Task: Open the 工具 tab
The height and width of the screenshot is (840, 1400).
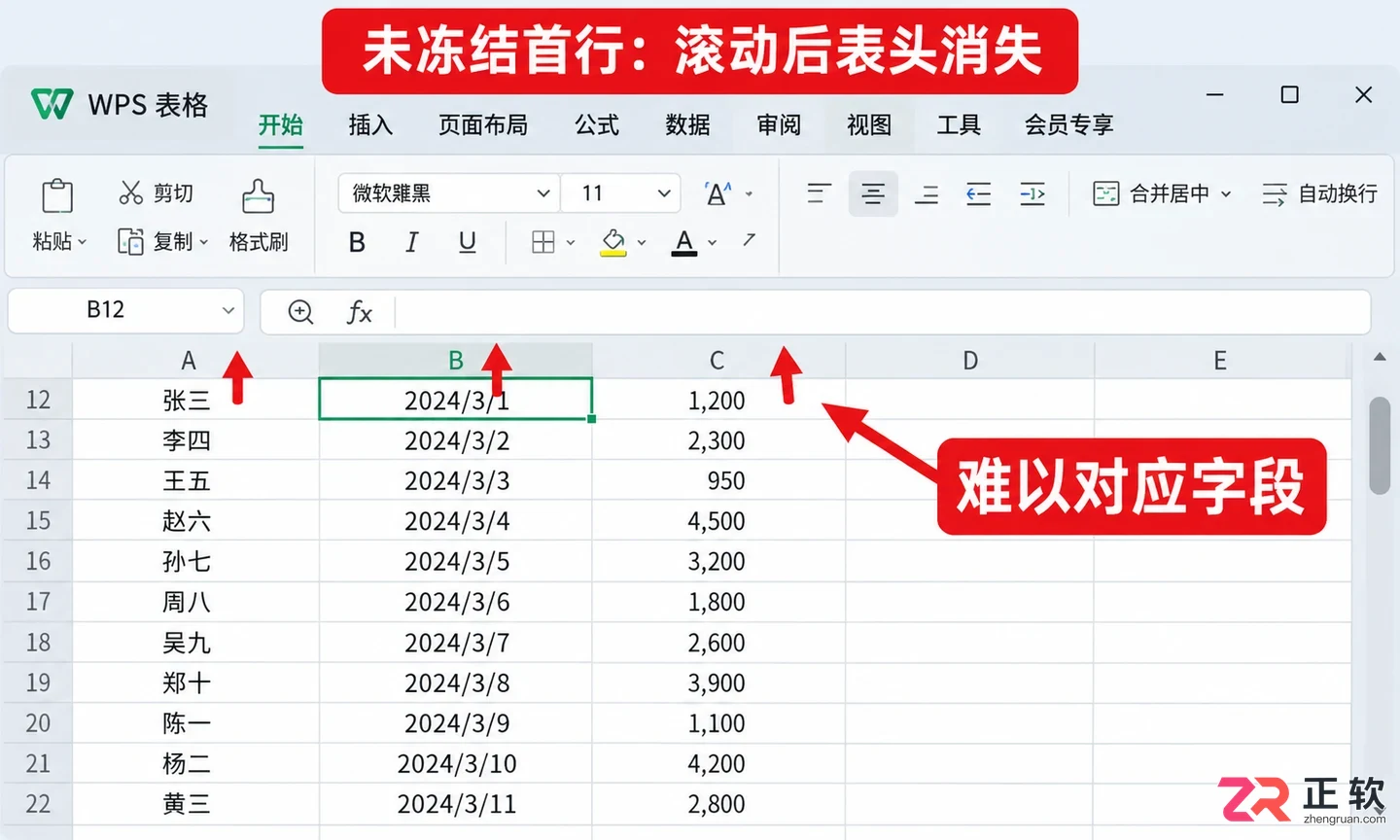Action: [x=959, y=124]
